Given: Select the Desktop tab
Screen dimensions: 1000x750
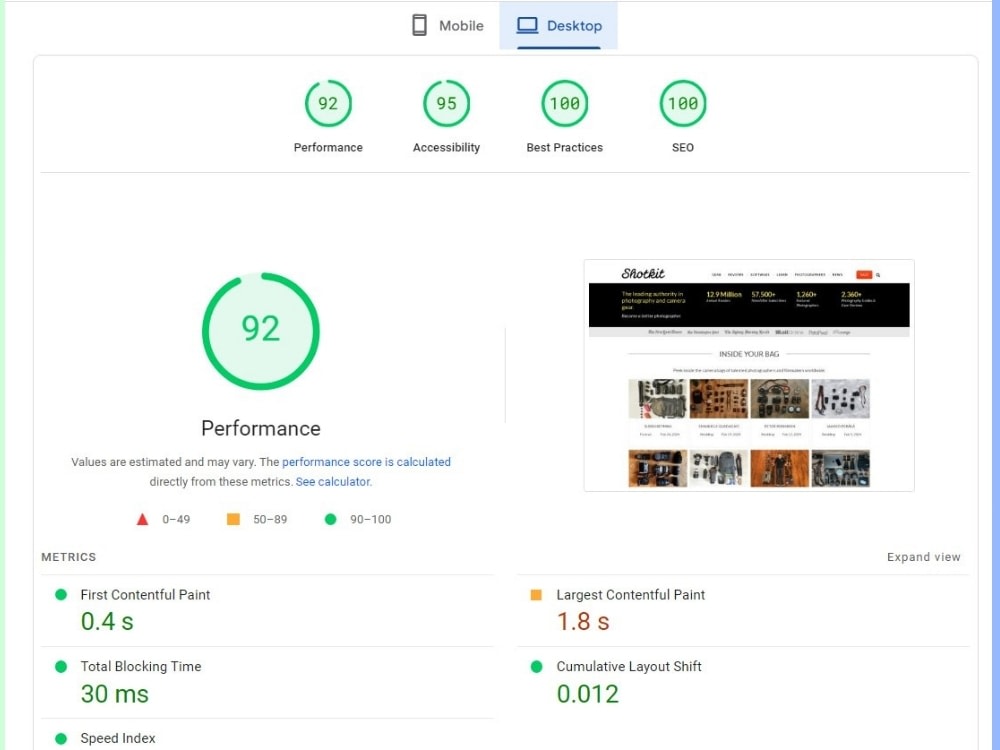Looking at the screenshot, I should pos(559,26).
